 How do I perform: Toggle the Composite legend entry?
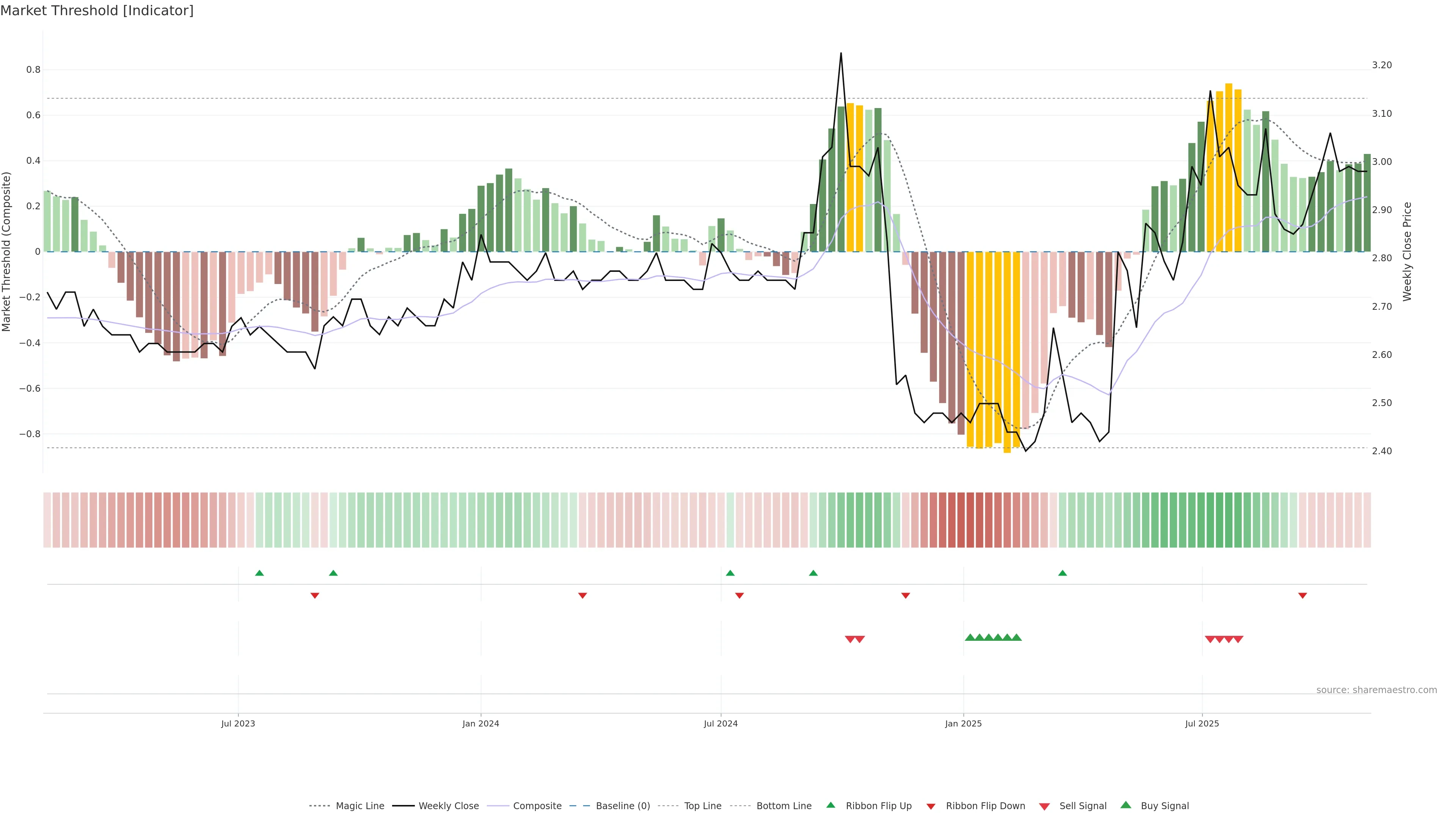tap(537, 806)
